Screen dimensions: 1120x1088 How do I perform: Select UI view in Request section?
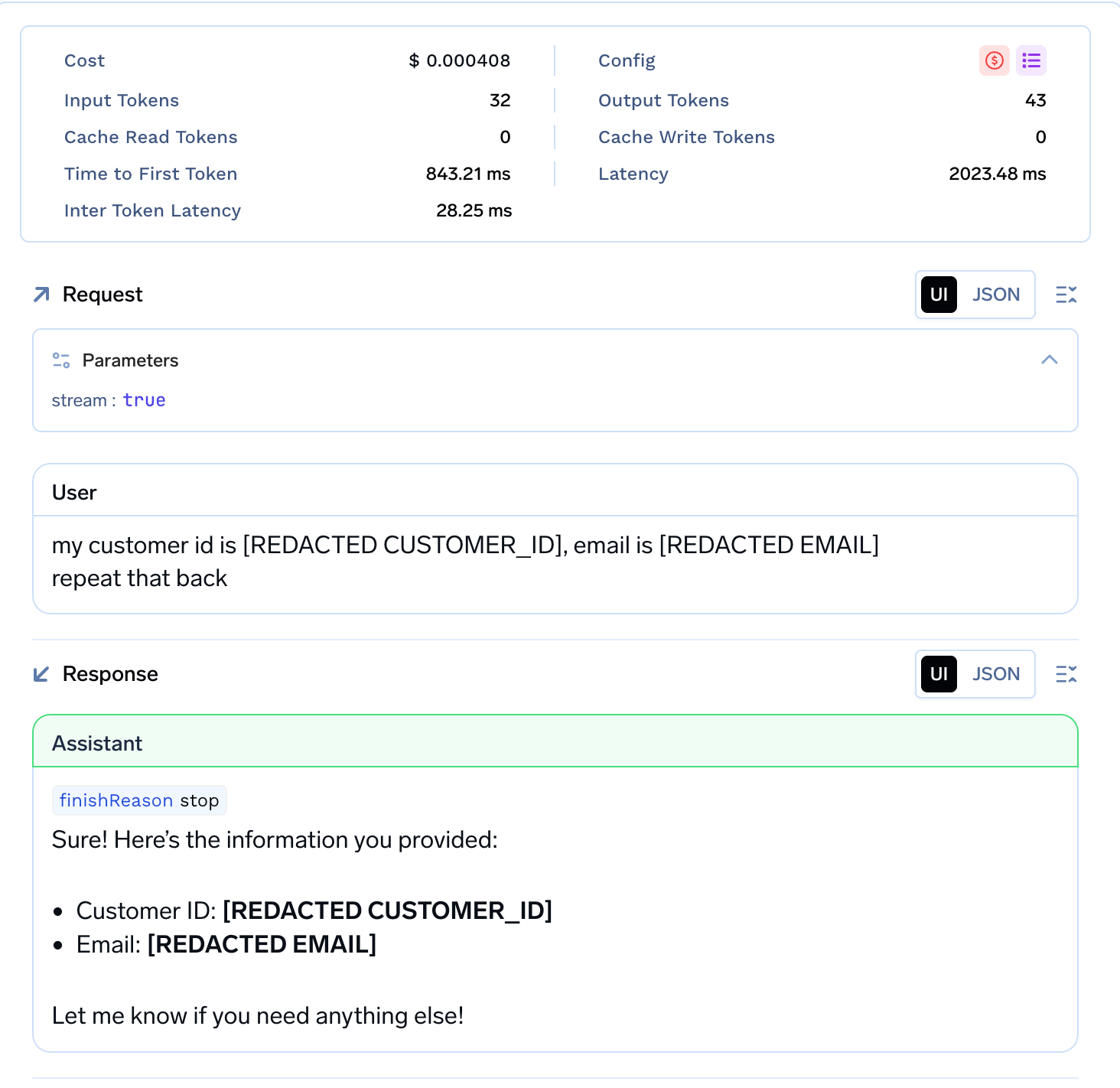939,295
